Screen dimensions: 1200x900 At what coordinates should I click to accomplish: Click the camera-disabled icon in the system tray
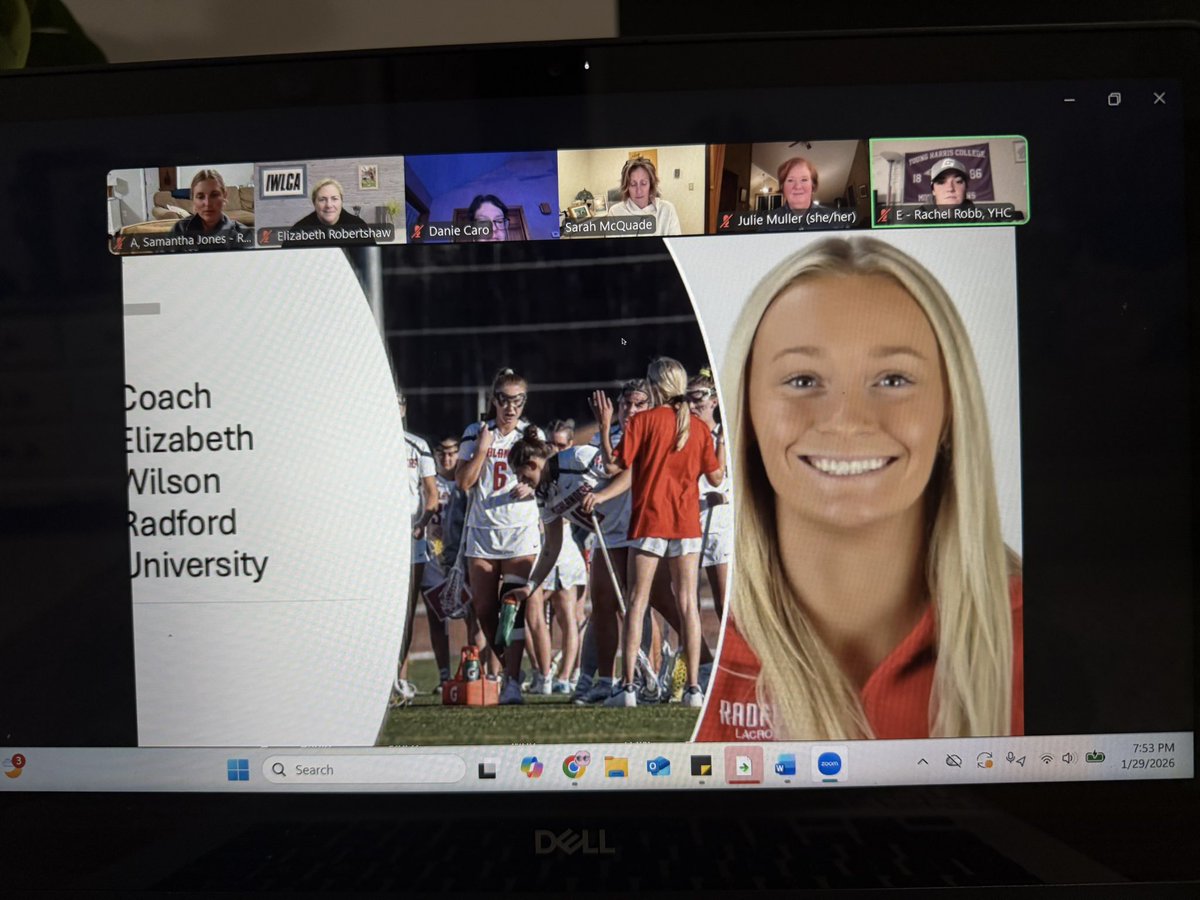click(953, 760)
